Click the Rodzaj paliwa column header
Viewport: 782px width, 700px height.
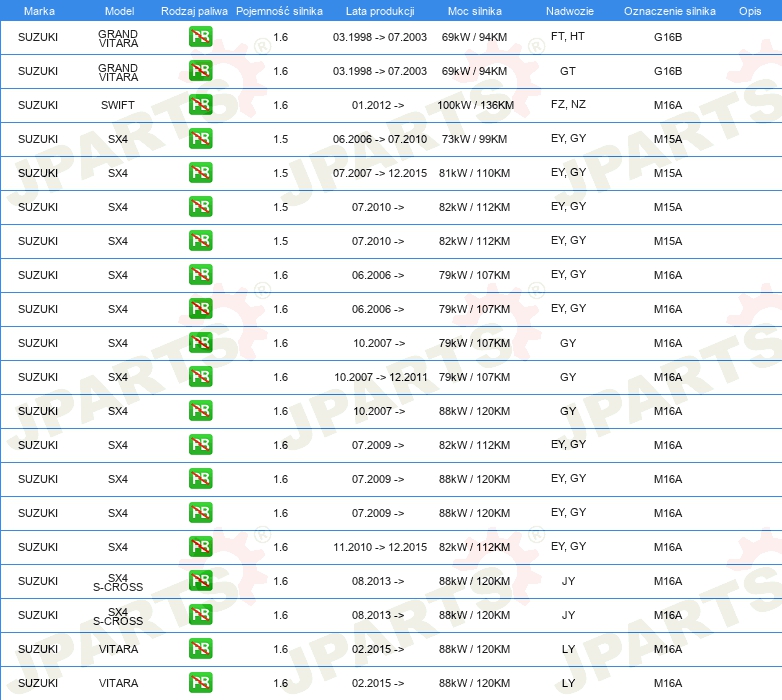coord(194,11)
